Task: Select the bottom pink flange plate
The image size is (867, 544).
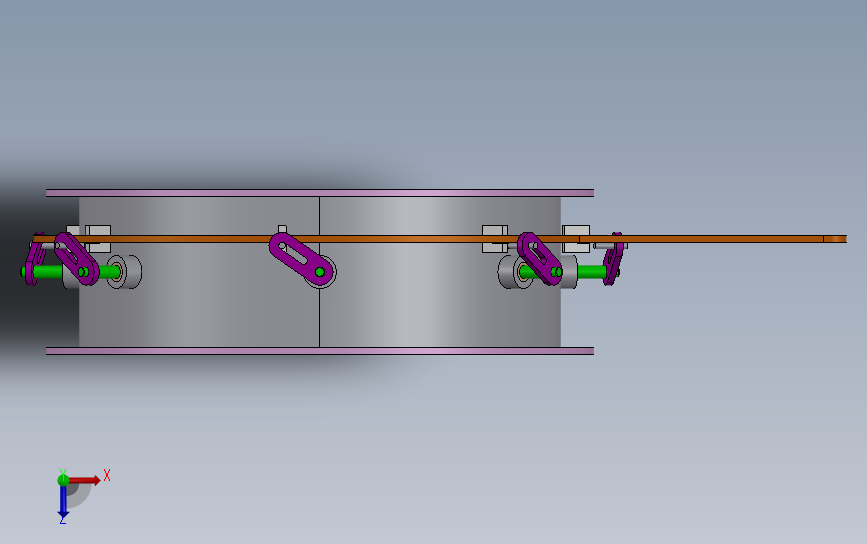Action: tap(320, 351)
